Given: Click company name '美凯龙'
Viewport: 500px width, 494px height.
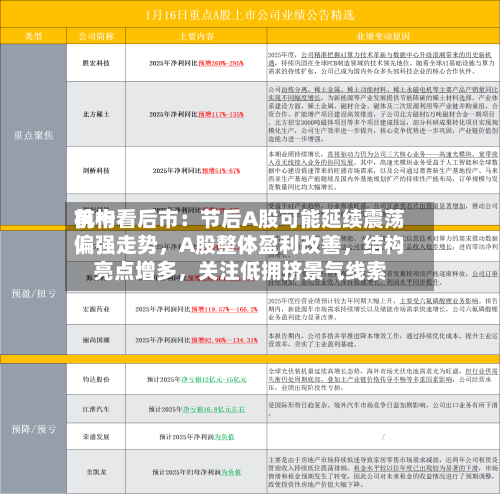Looking at the screenshot, I should point(96,472).
